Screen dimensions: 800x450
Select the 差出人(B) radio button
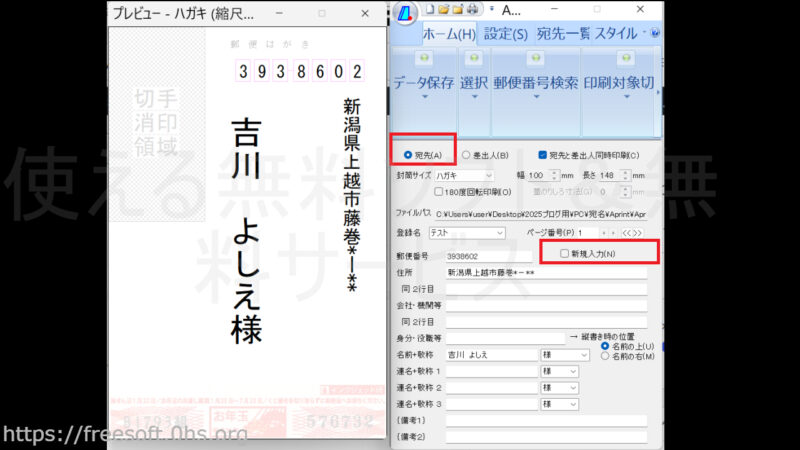(467, 155)
